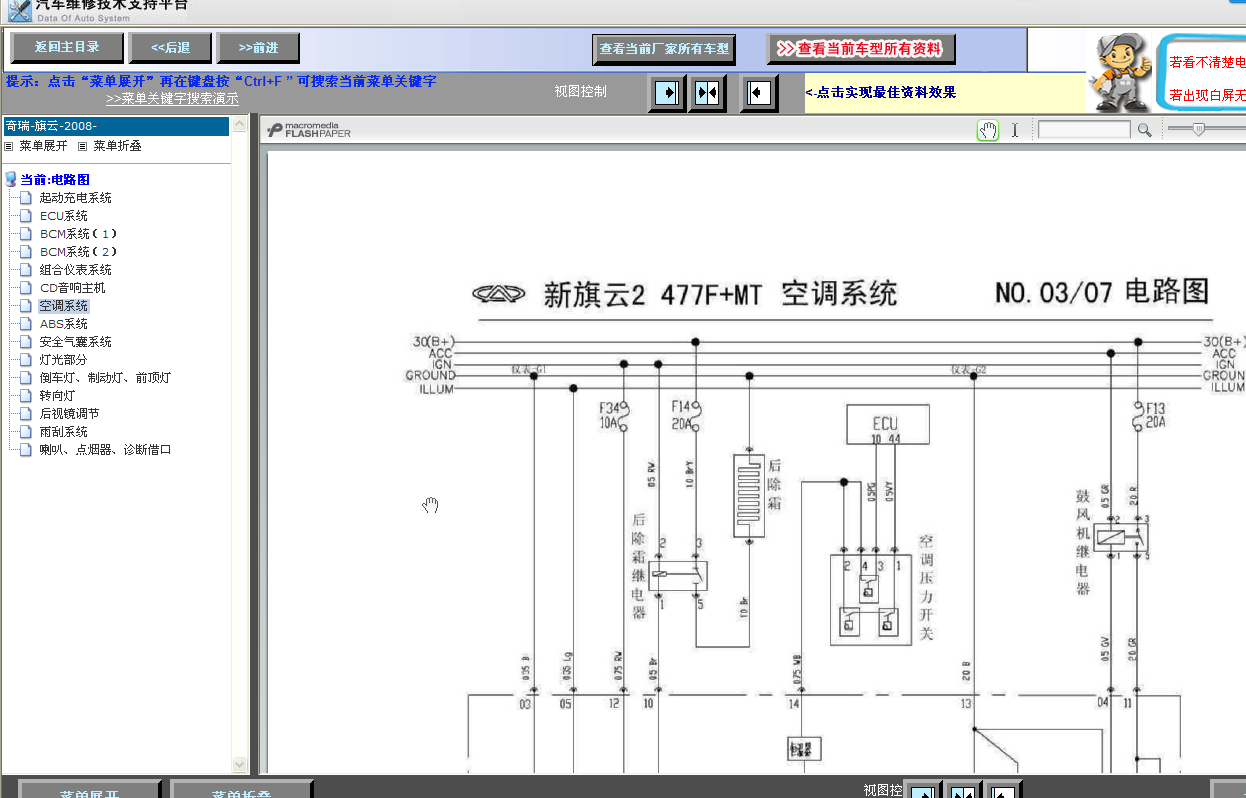Viewport: 1246px width, 798px height.
Task: Click the F13 20A fuse label
Action: click(1156, 415)
